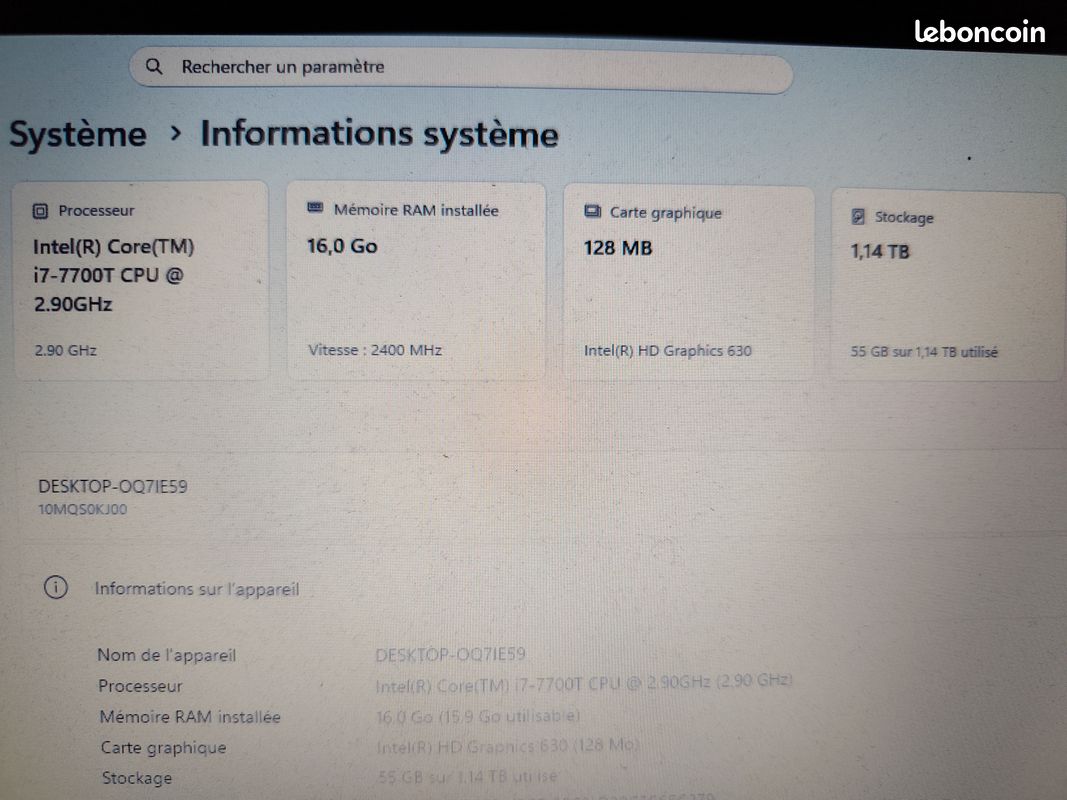Image resolution: width=1067 pixels, height=800 pixels.
Task: Click the Stockage disk icon
Action: (858, 216)
